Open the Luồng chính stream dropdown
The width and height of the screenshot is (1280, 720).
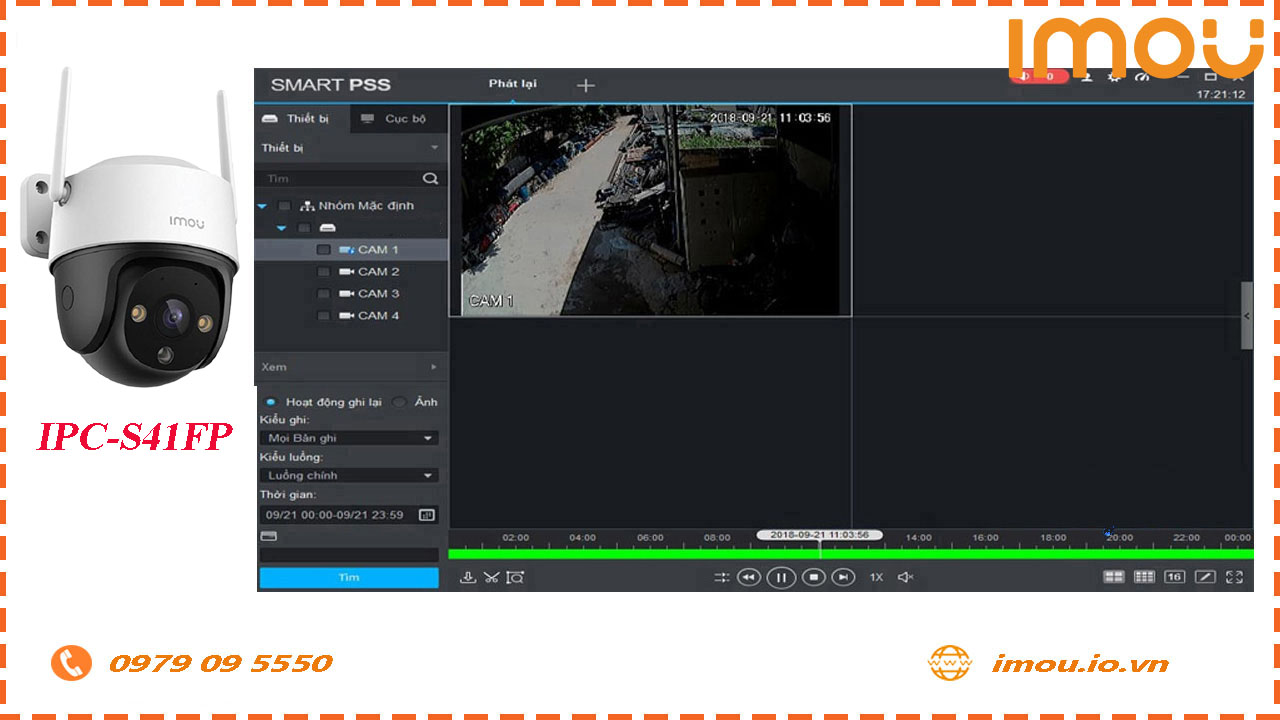348,474
